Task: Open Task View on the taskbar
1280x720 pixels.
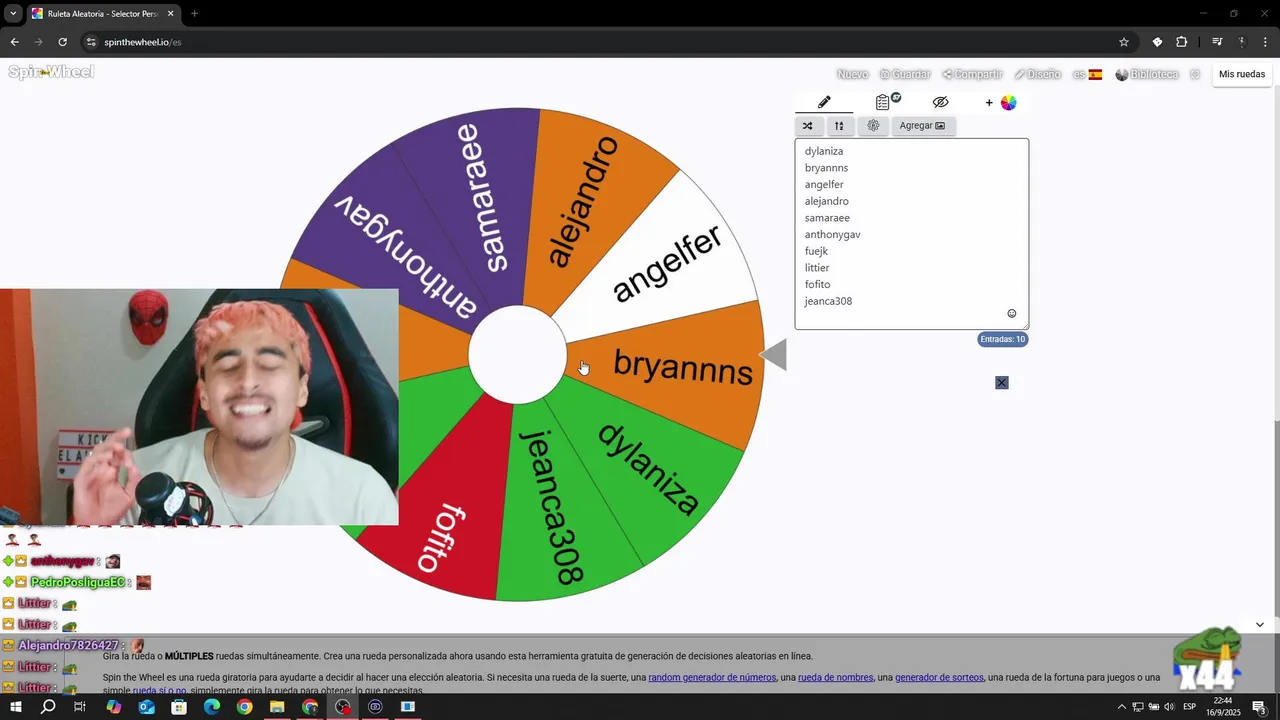Action: point(80,707)
